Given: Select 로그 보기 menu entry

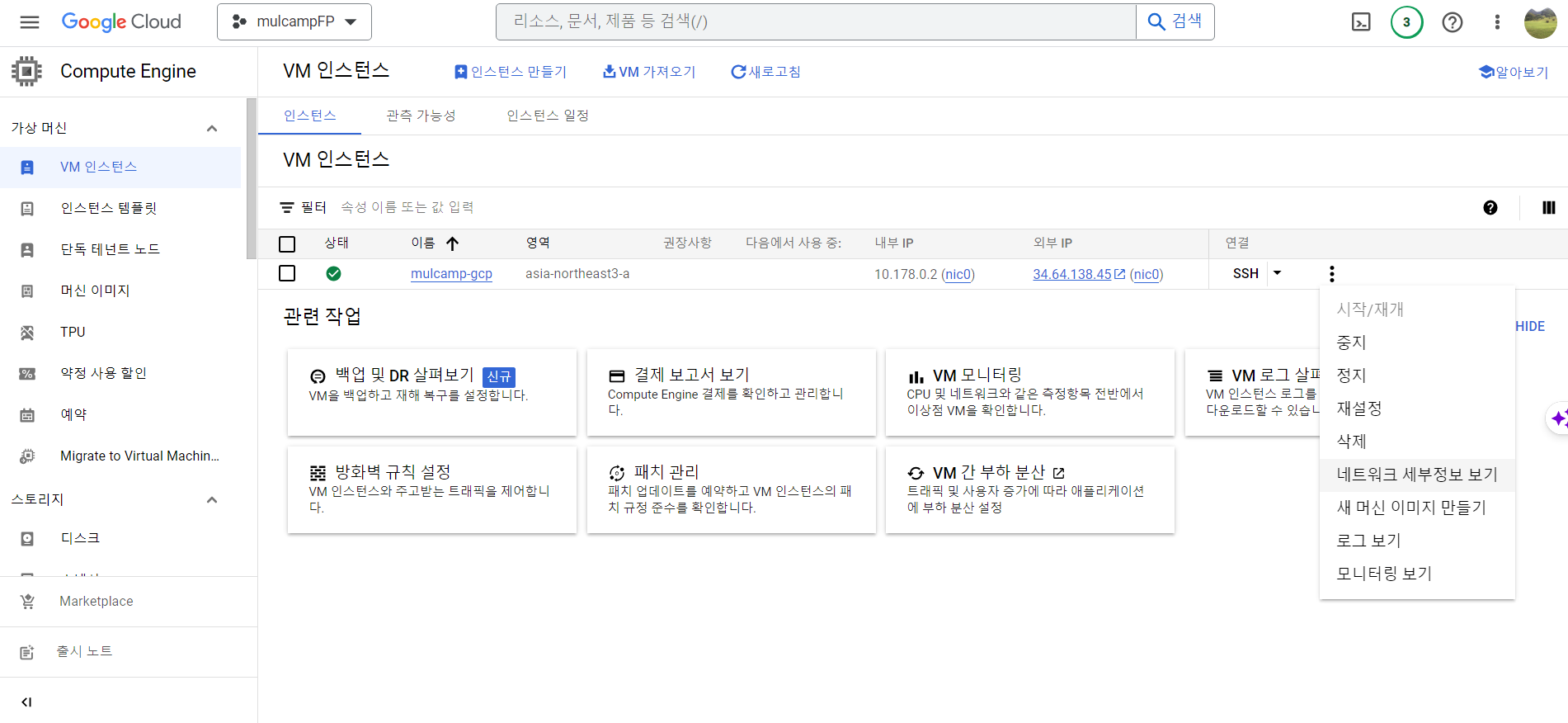Looking at the screenshot, I should tap(1417, 541).
